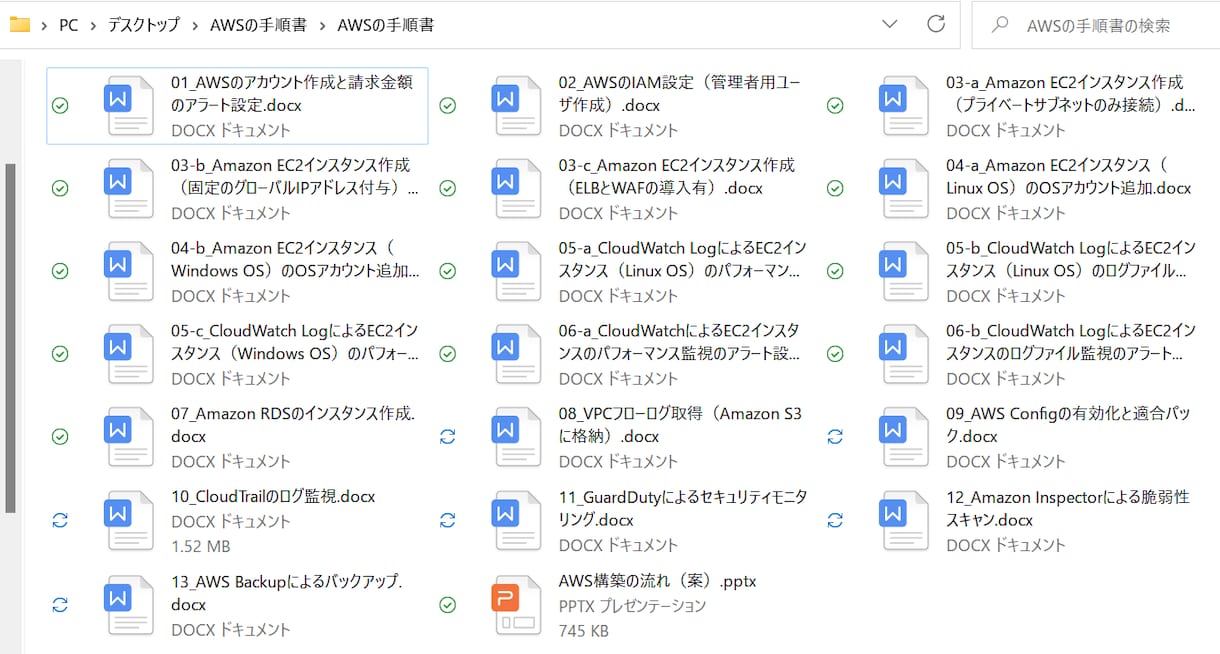This screenshot has width=1220, height=654.
Task: Click the synced checkmark beside AWS構築の流れ（案）.pptx
Action: click(x=448, y=605)
